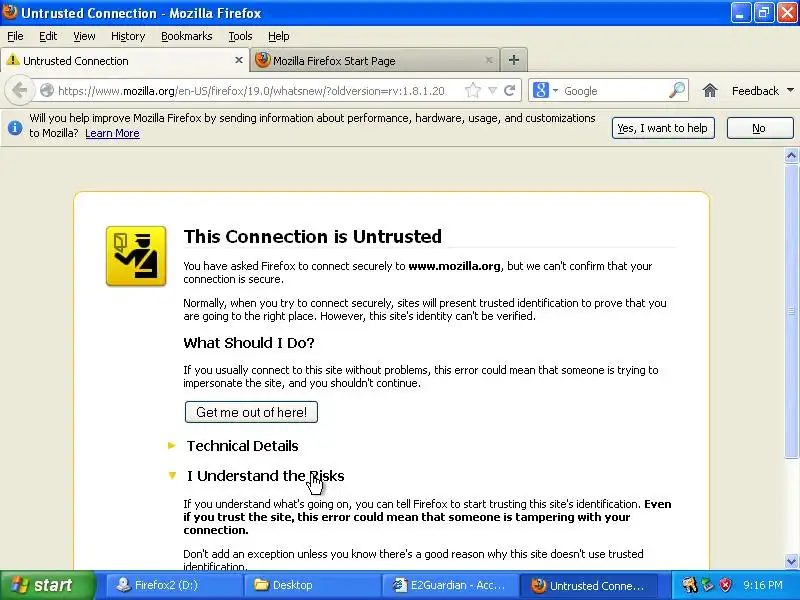Click the 'What Should I Do?' heading
Viewport: 800px width, 600px height.
[x=249, y=343]
